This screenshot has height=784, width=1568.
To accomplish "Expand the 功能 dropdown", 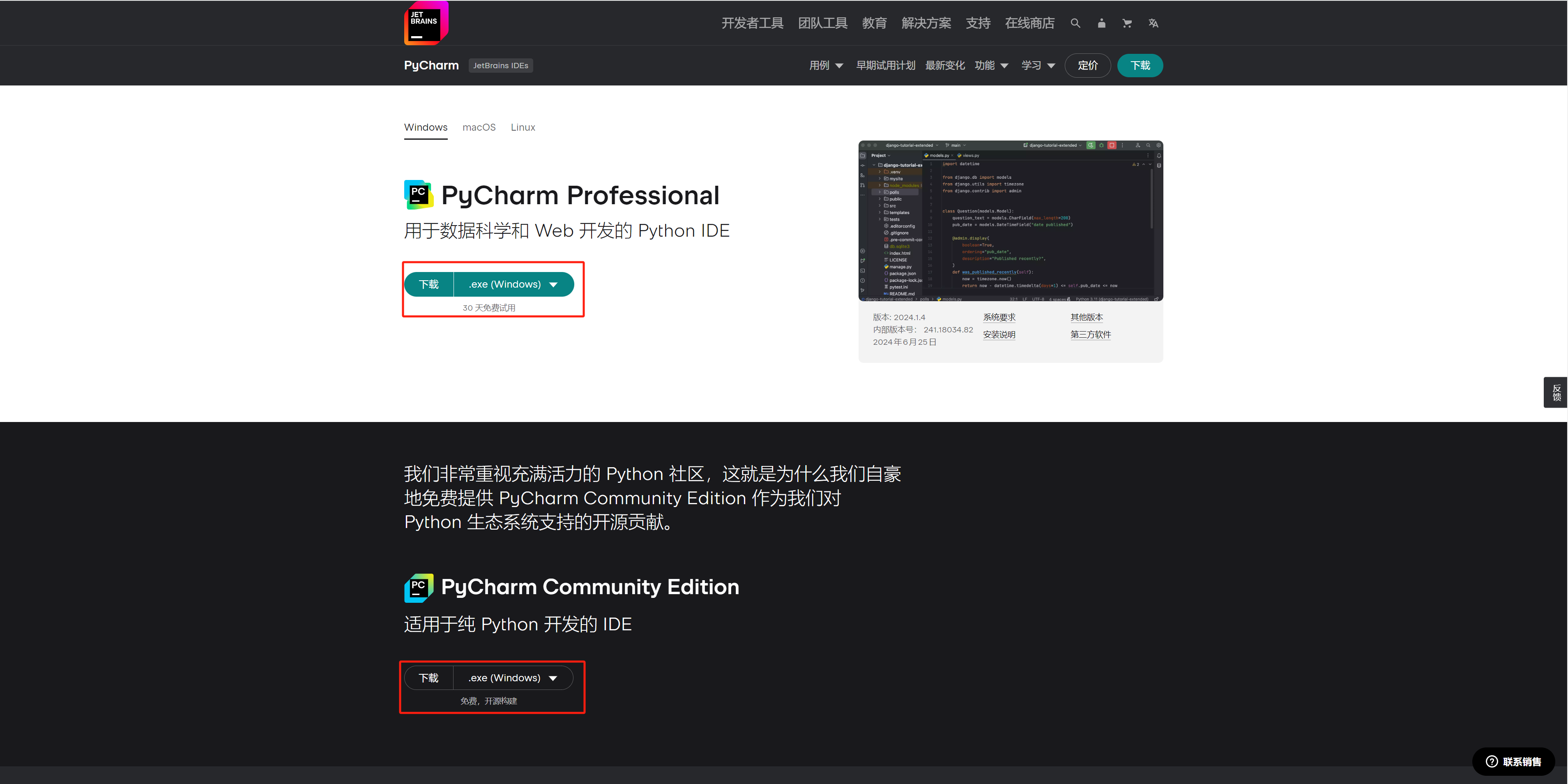I will point(992,65).
